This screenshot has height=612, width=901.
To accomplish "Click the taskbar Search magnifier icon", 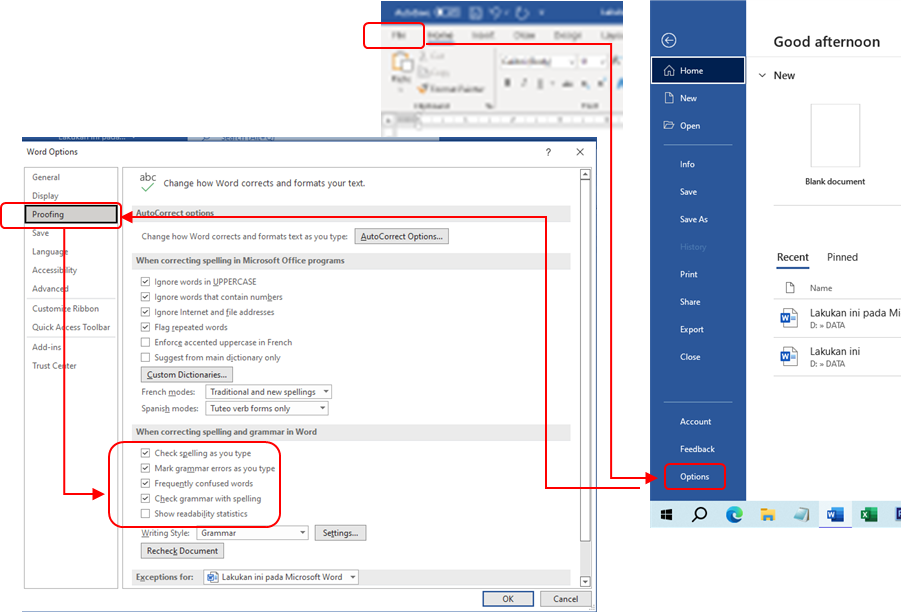I will [699, 514].
